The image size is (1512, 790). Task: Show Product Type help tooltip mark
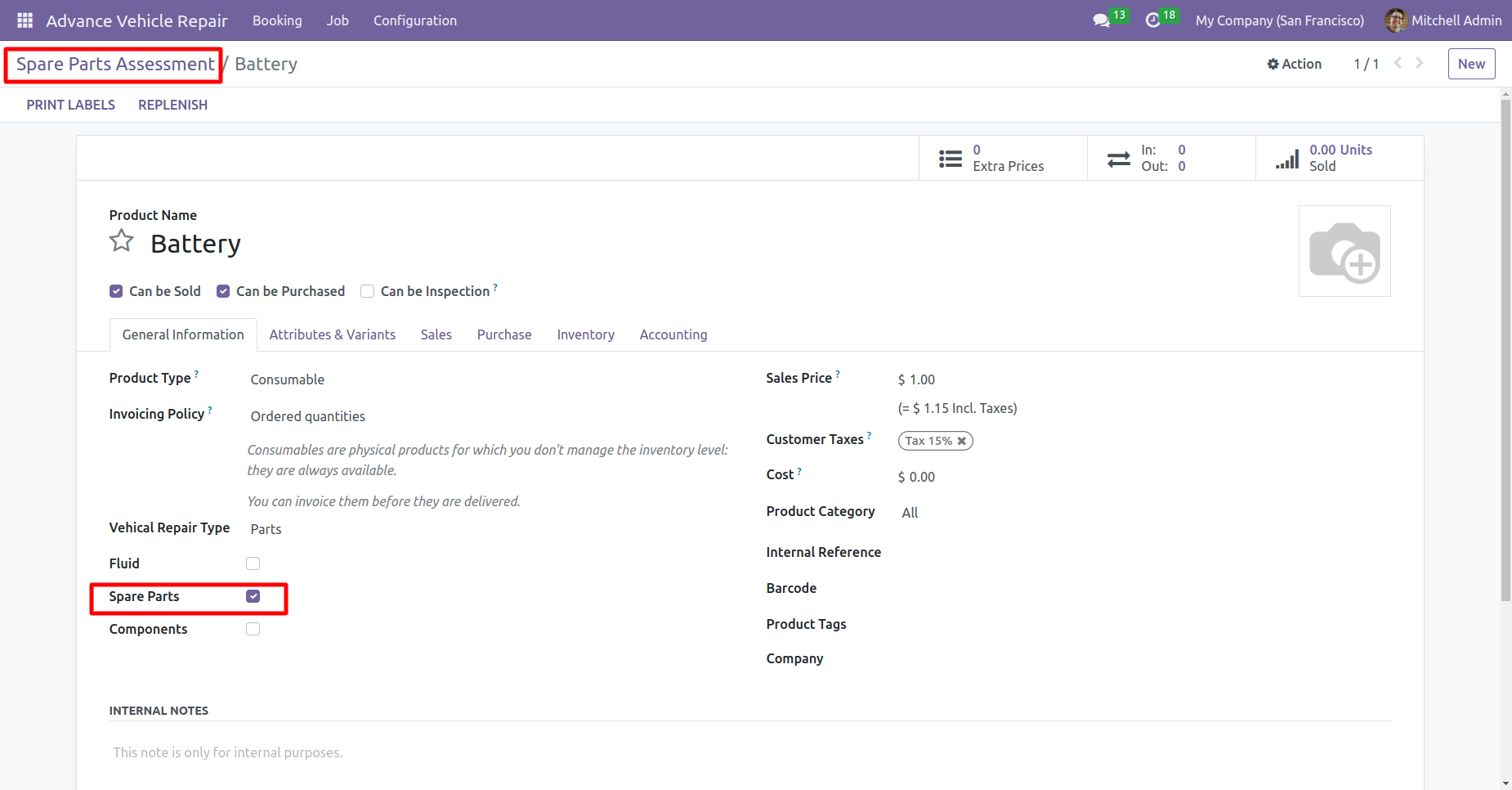196,374
